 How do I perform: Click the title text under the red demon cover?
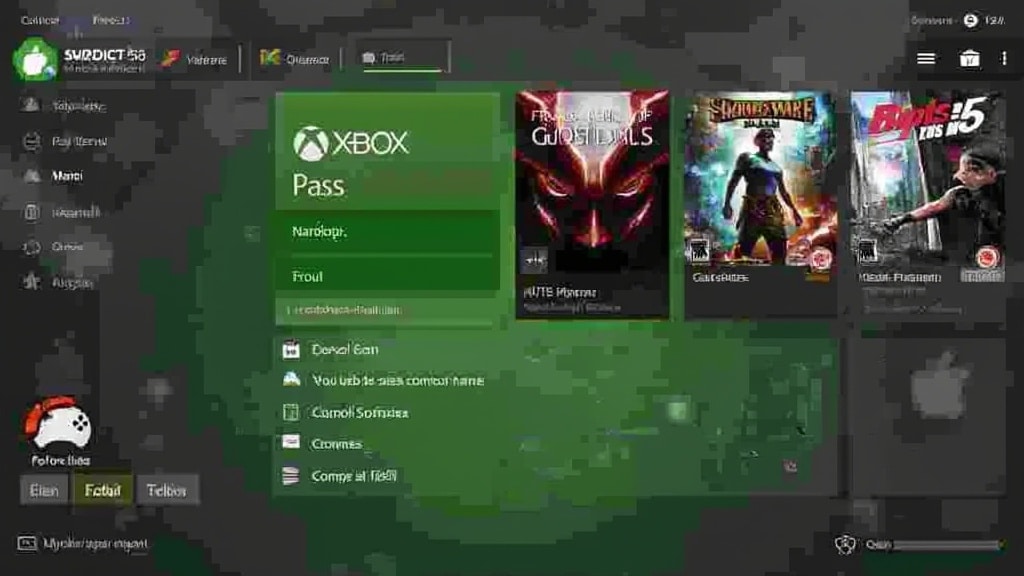point(560,292)
